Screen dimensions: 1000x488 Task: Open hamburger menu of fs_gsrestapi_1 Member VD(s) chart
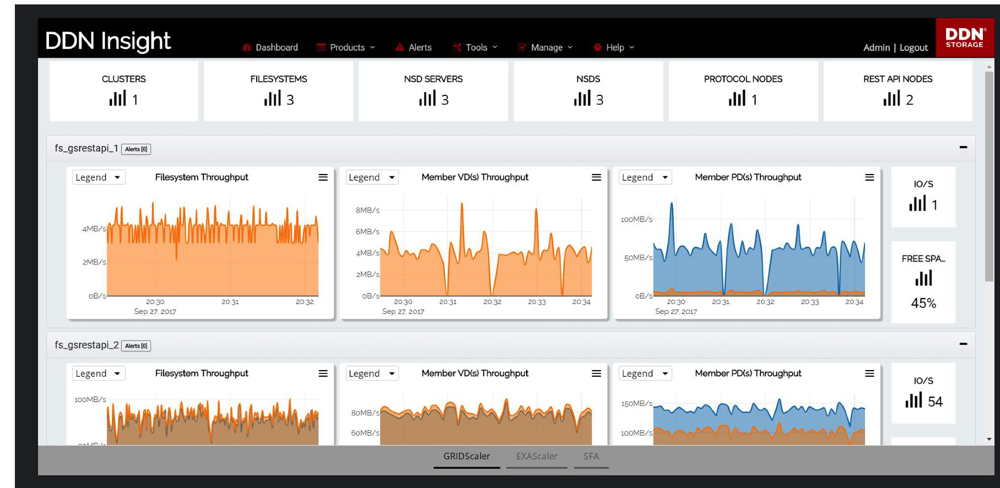click(596, 177)
